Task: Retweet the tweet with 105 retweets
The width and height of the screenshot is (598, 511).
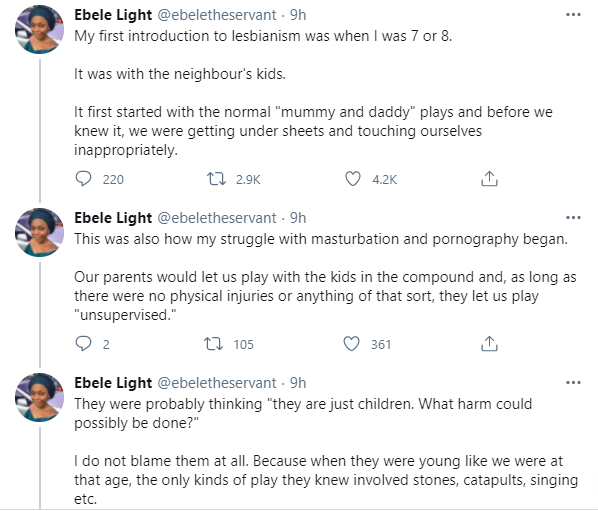Action: [214, 344]
